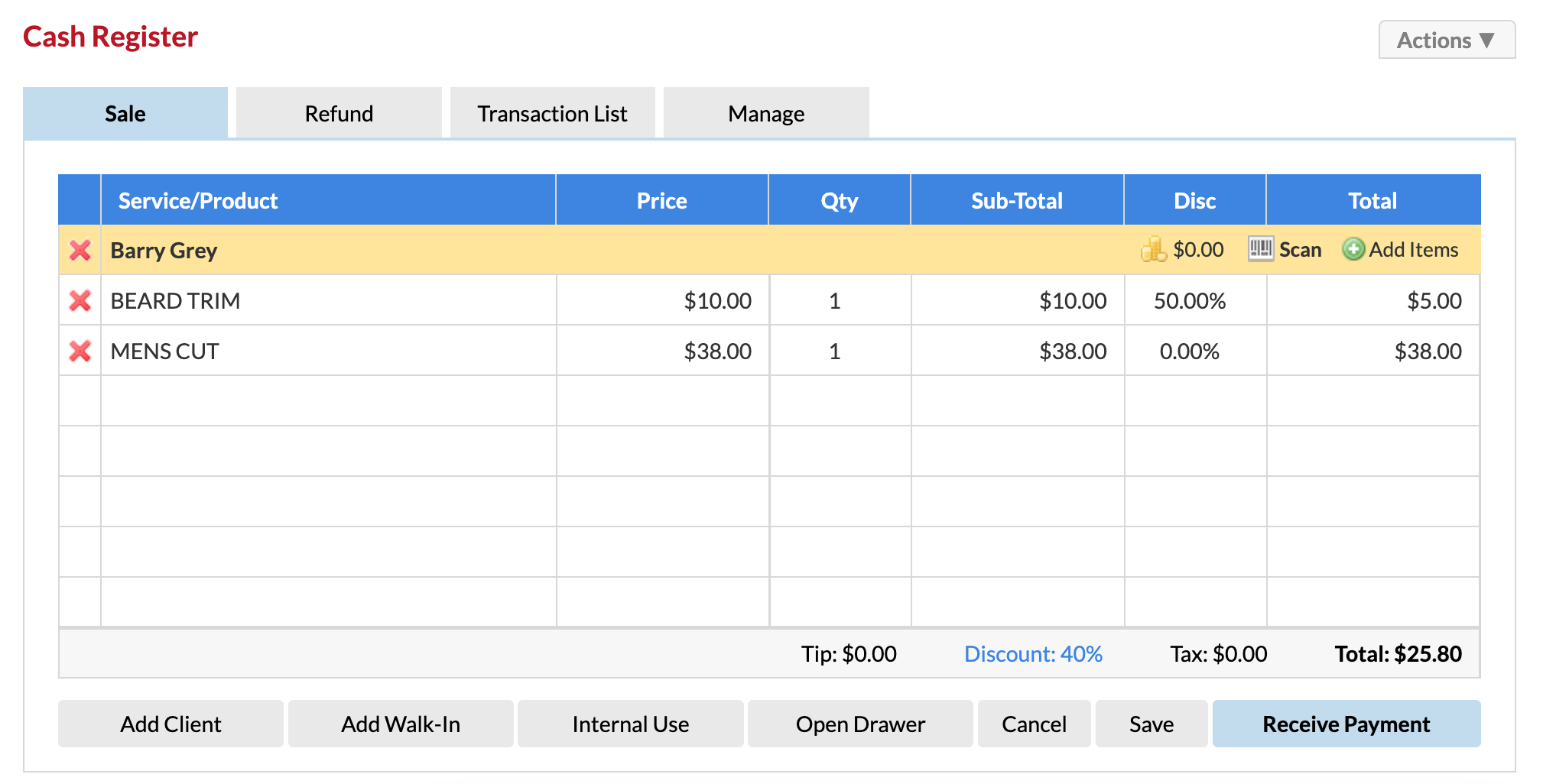Click the Open Drawer button
The height and width of the screenshot is (784, 1543).
[x=860, y=724]
